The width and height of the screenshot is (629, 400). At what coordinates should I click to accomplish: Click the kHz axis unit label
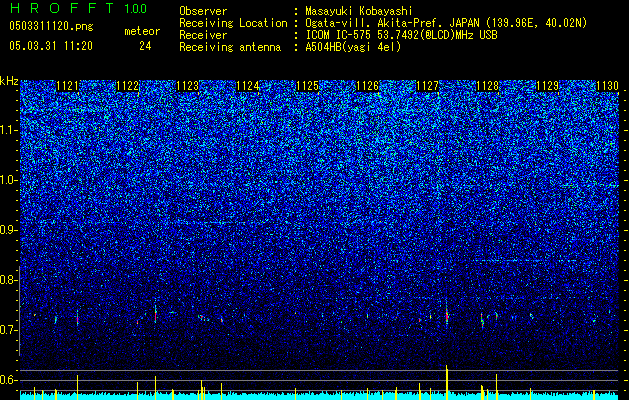click(9, 81)
